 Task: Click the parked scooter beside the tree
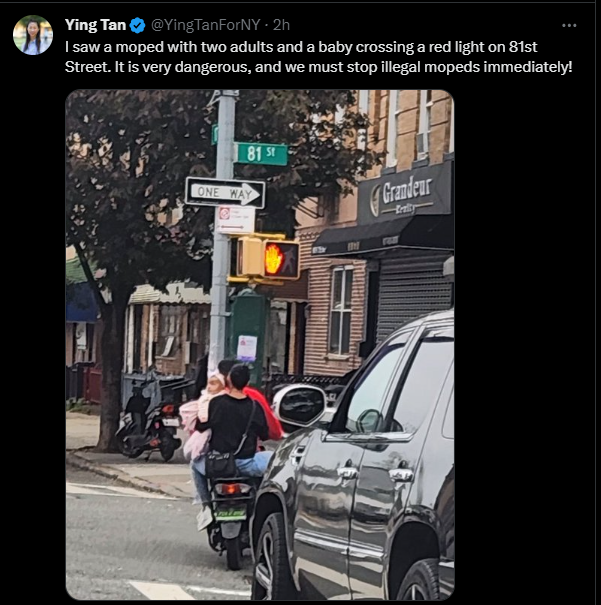point(150,422)
